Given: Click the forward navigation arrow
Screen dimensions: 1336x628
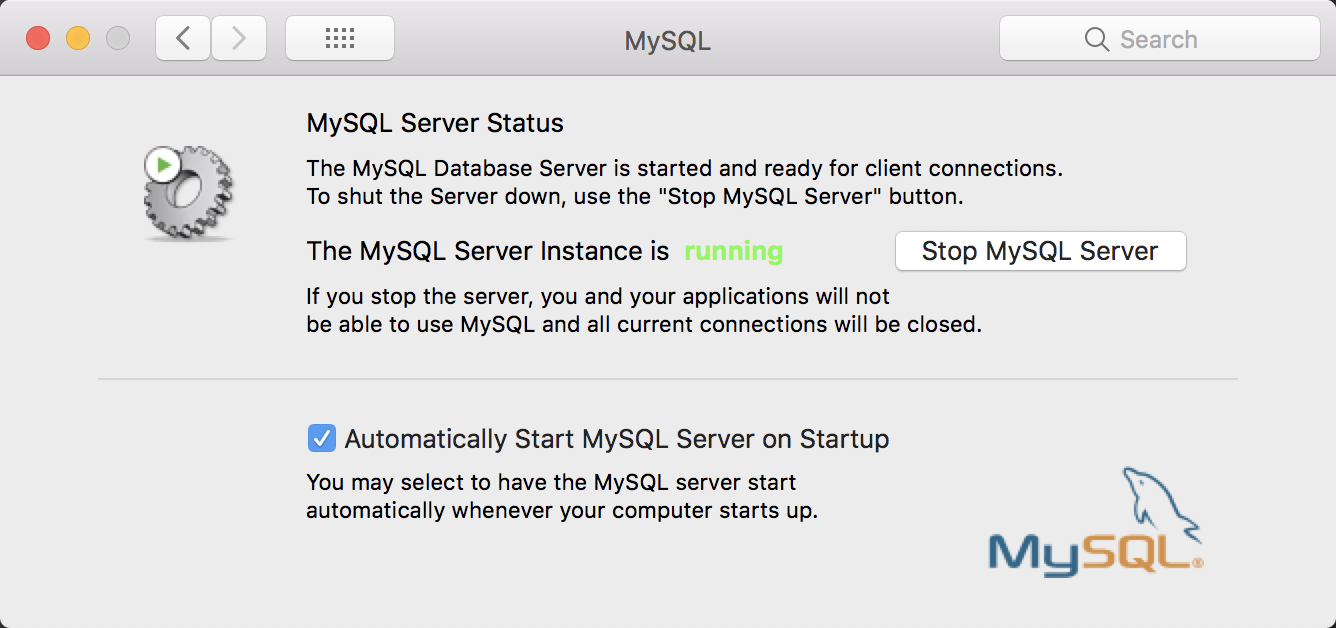Looking at the screenshot, I should [239, 38].
